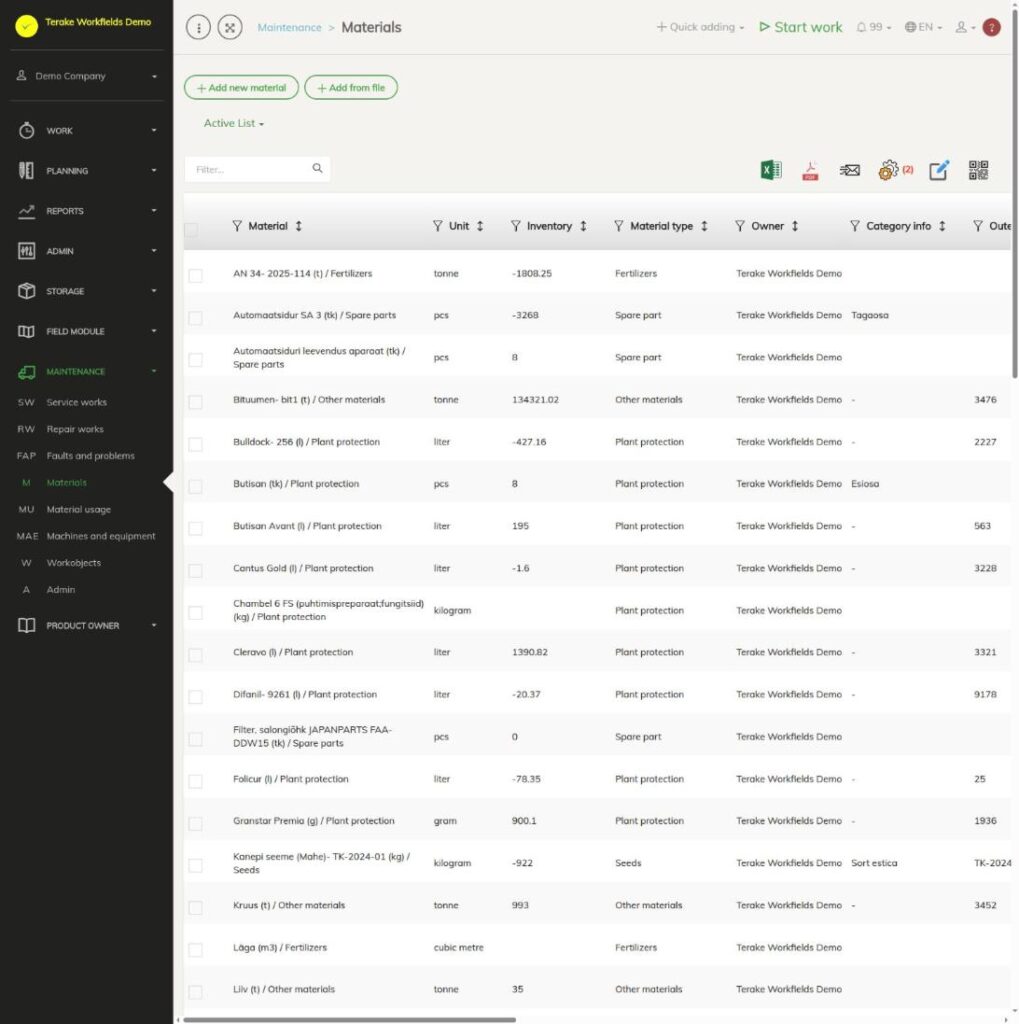Screen dimensions: 1019x1024
Task: Open the Kruus (t) material row
Action: 289,905
